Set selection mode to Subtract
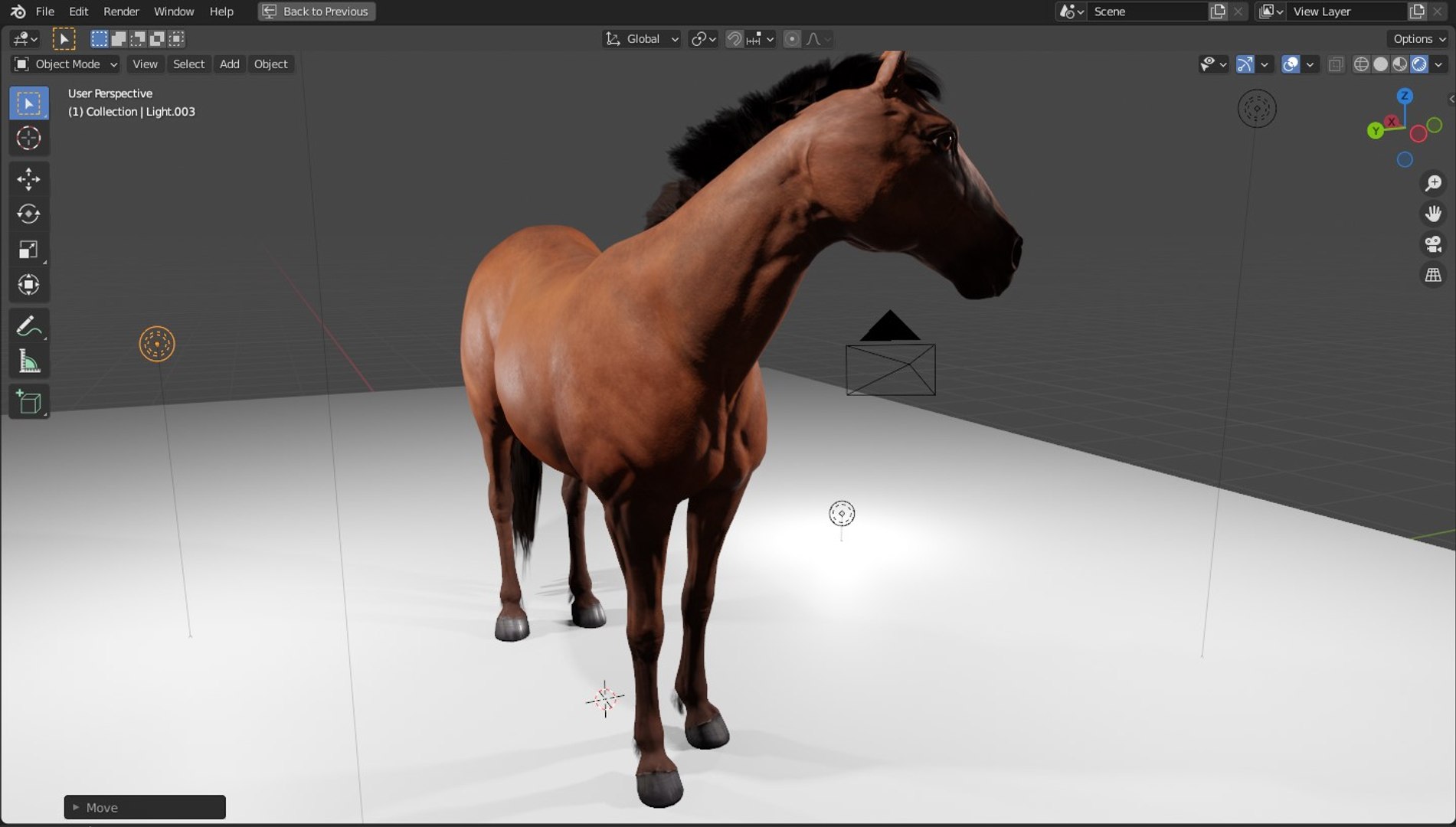 point(138,39)
